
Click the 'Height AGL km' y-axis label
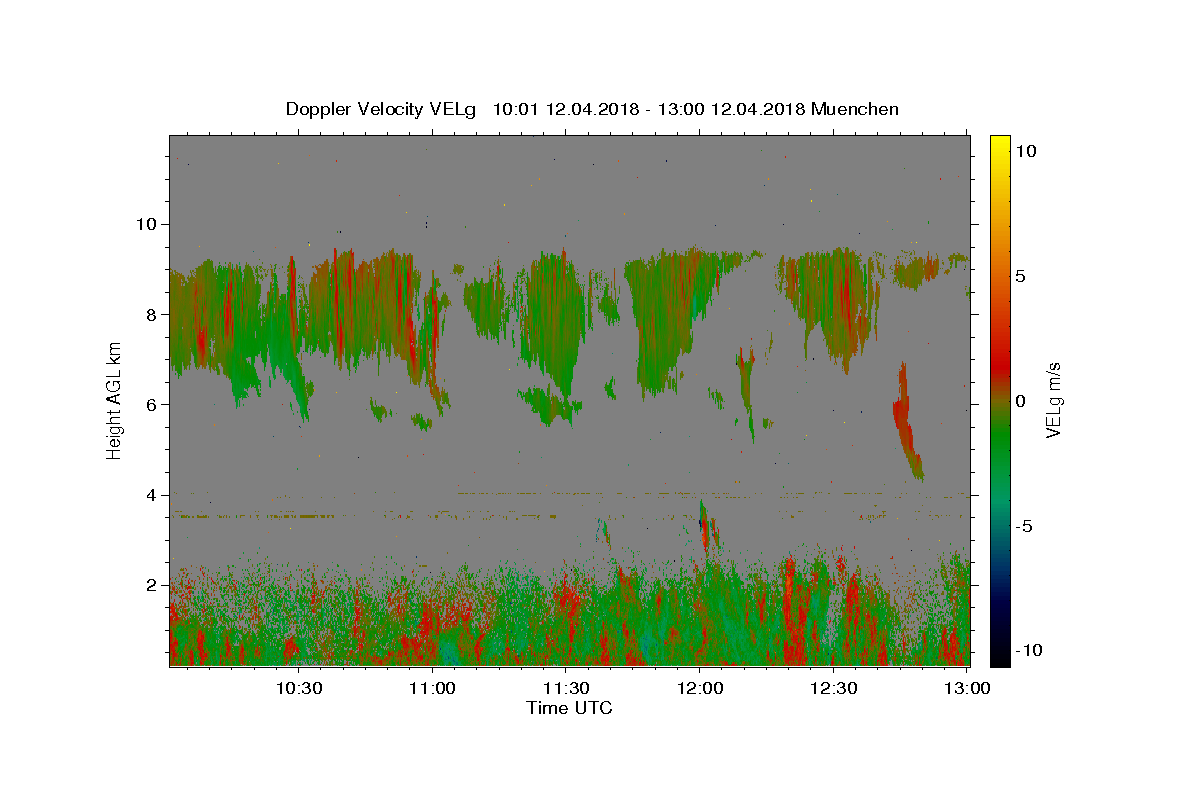click(115, 399)
